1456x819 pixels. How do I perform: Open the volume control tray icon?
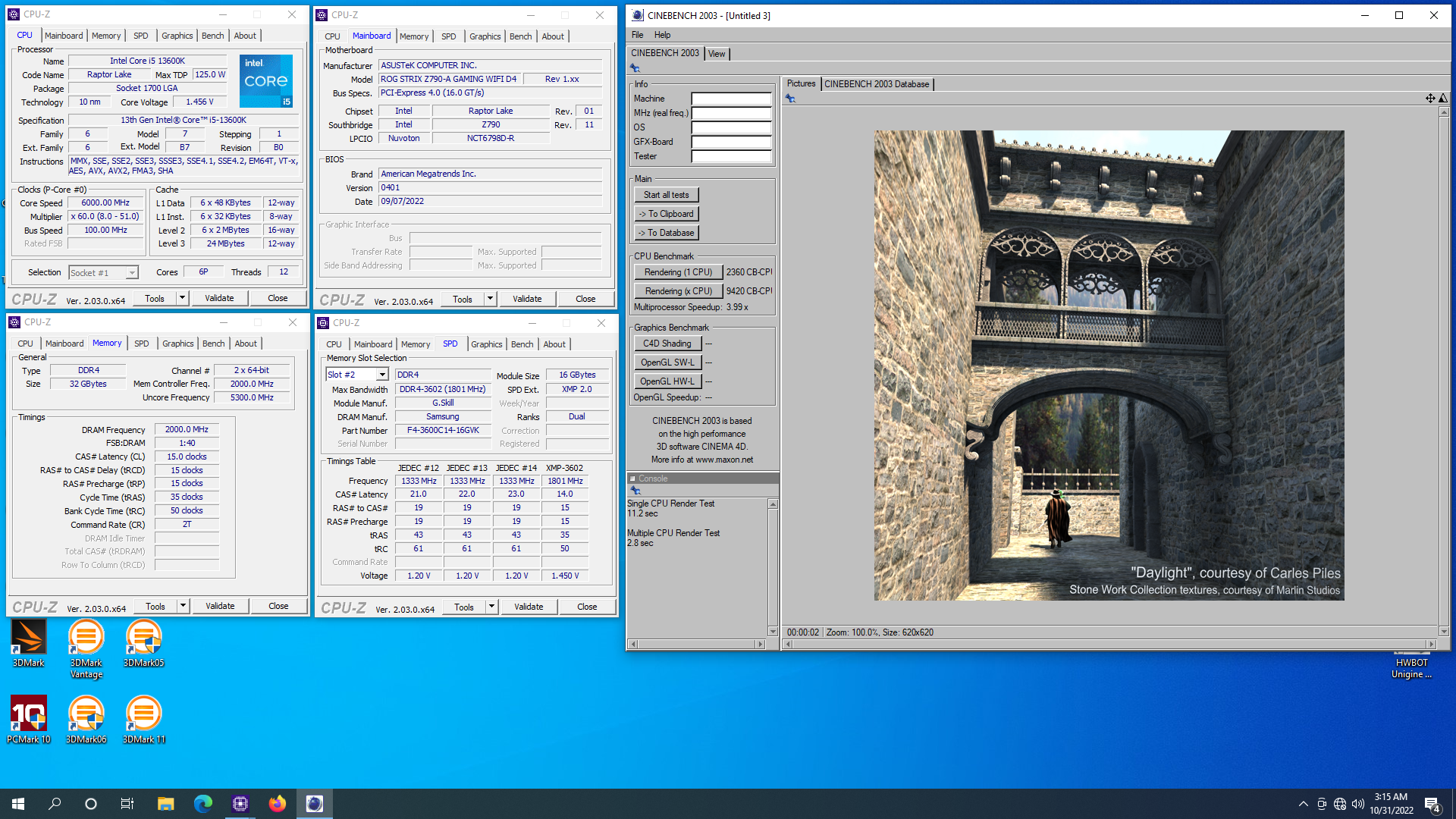coord(1358,804)
